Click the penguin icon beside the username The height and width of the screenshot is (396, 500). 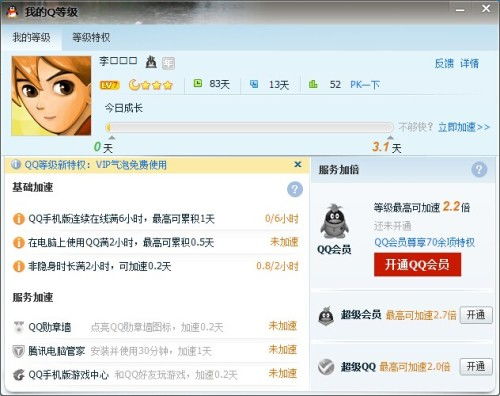pyautogui.click(x=151, y=62)
